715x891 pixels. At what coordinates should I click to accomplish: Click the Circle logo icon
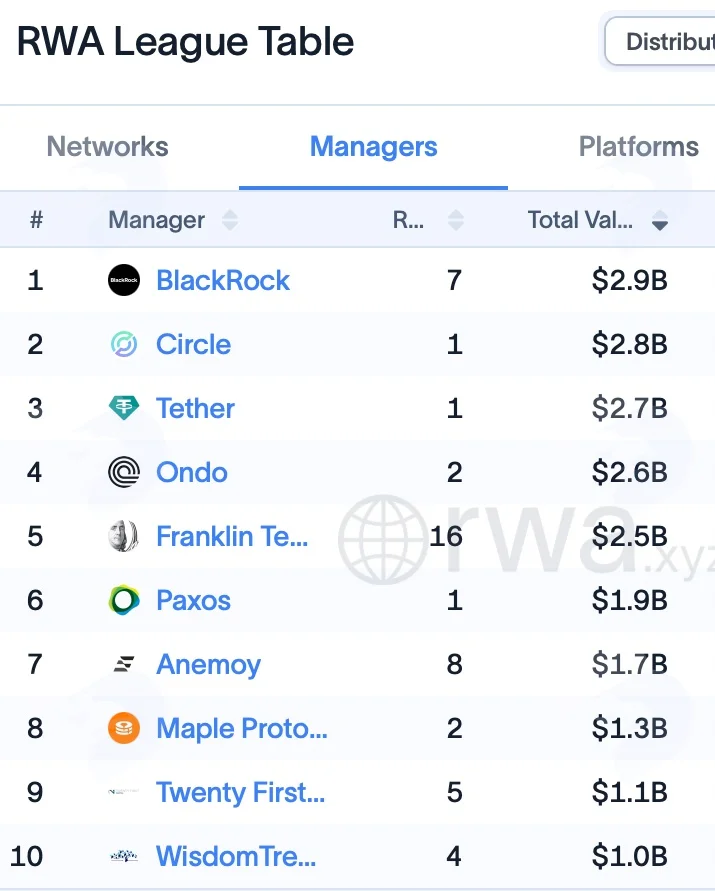pyautogui.click(x=124, y=344)
